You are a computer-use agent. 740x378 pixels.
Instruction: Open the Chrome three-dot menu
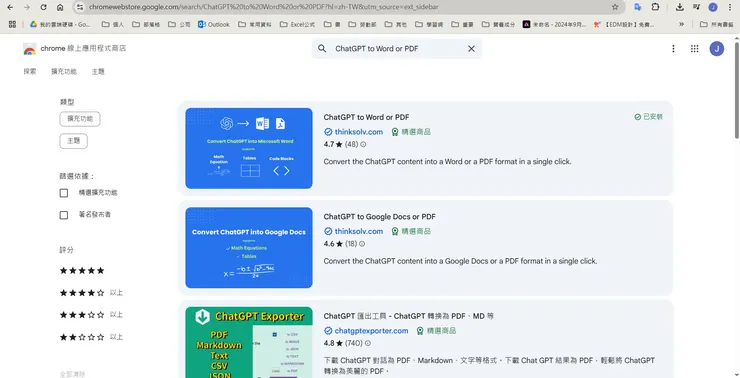click(730, 7)
